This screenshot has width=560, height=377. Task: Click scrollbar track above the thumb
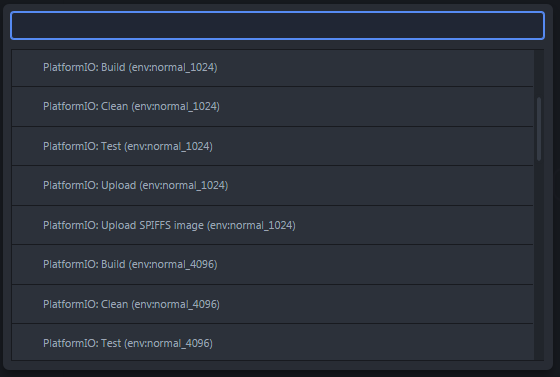[x=539, y=73]
